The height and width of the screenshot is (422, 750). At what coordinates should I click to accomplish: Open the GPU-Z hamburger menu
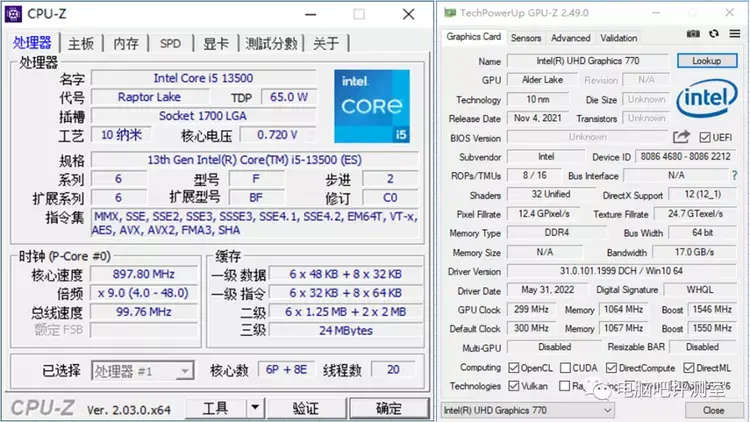pyautogui.click(x=735, y=33)
